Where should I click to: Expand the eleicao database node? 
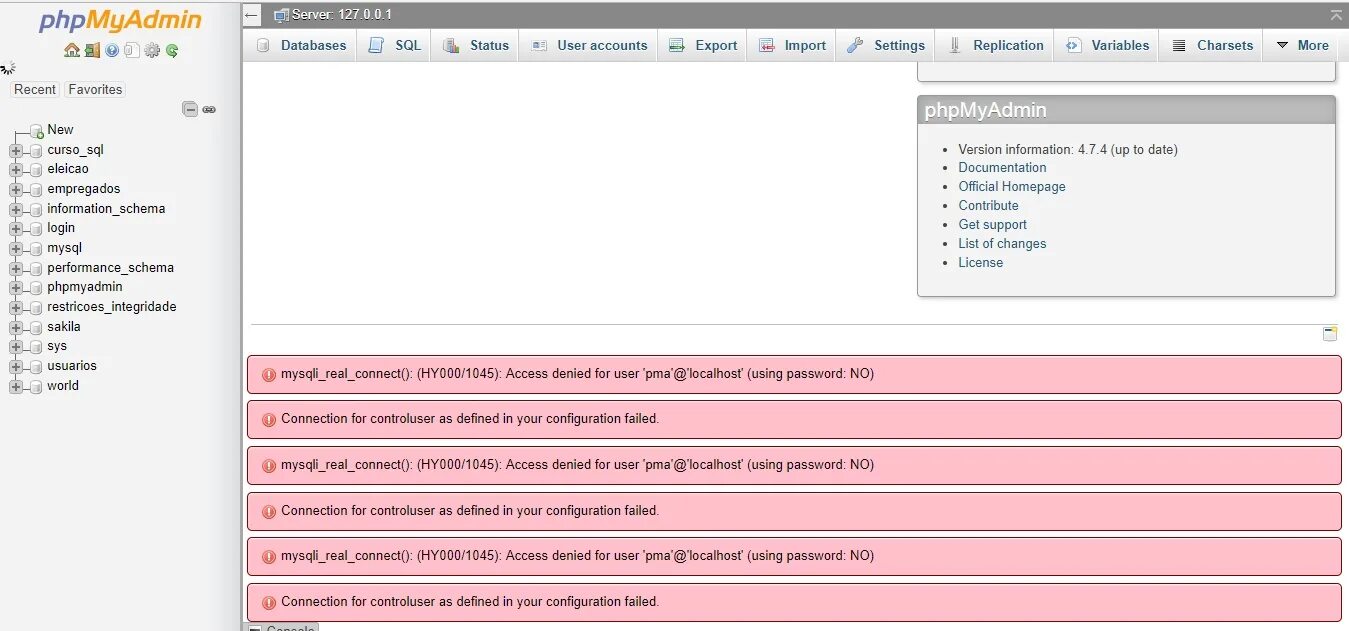point(15,169)
